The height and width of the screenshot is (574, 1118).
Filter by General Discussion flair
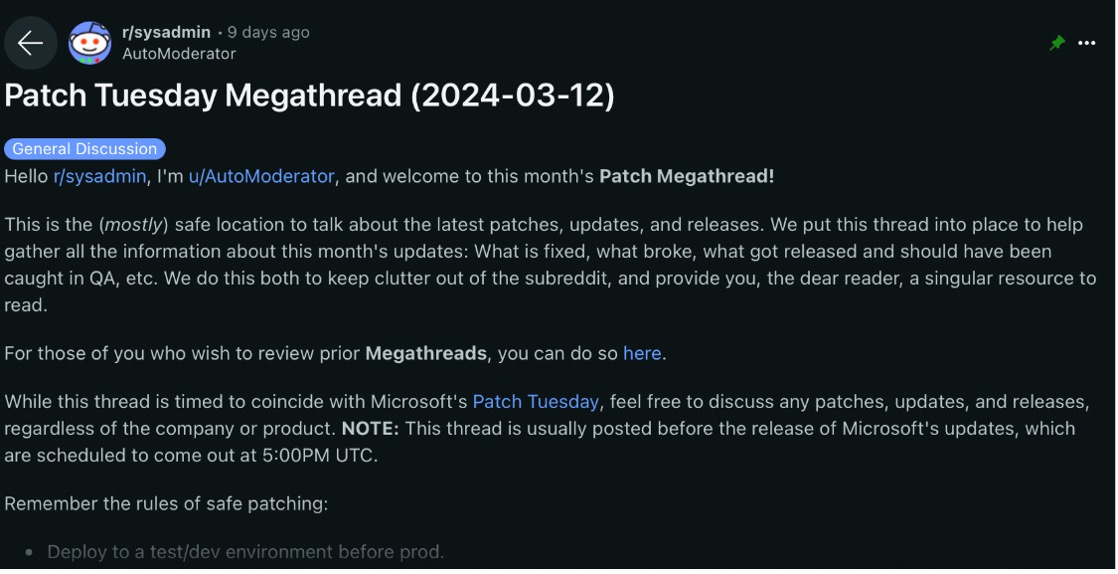(x=85, y=148)
